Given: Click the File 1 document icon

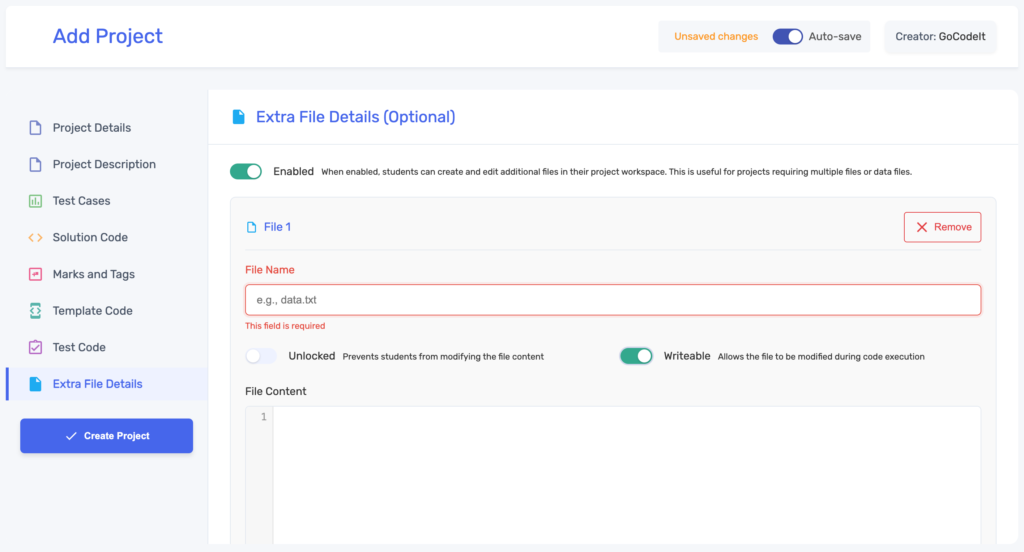Looking at the screenshot, I should click(251, 227).
